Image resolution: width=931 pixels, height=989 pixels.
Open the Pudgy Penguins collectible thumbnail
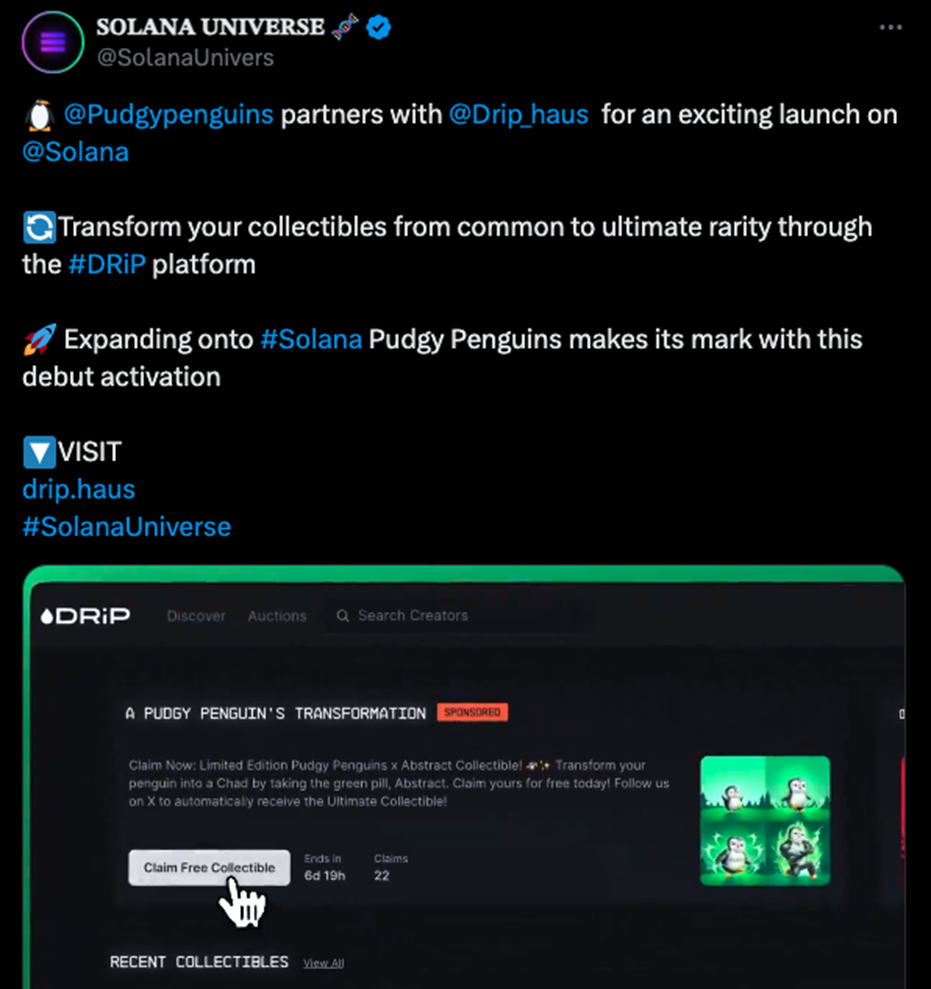[765, 821]
